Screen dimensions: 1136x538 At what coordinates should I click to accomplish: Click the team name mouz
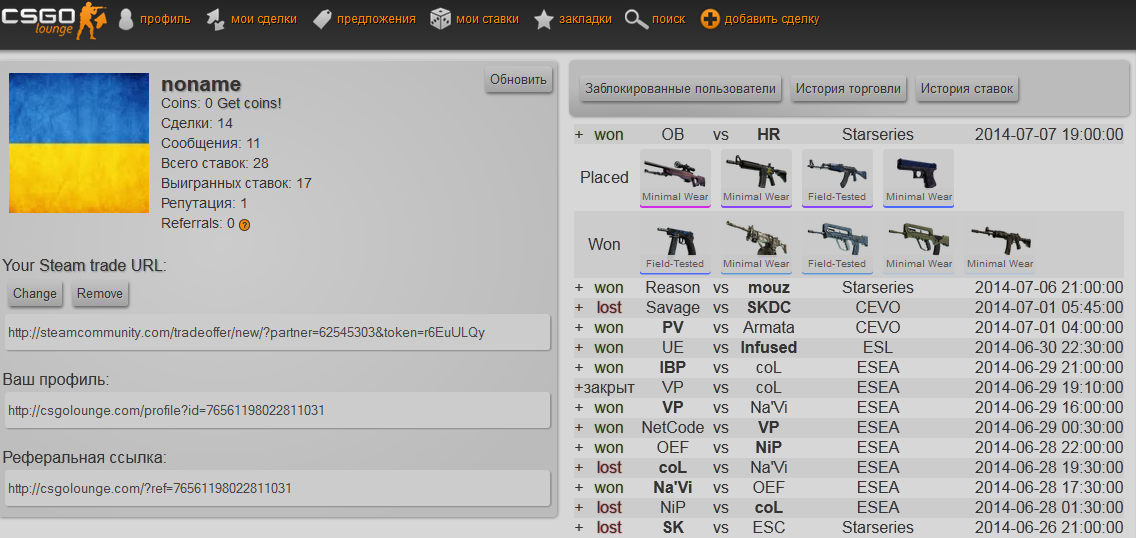tap(769, 288)
